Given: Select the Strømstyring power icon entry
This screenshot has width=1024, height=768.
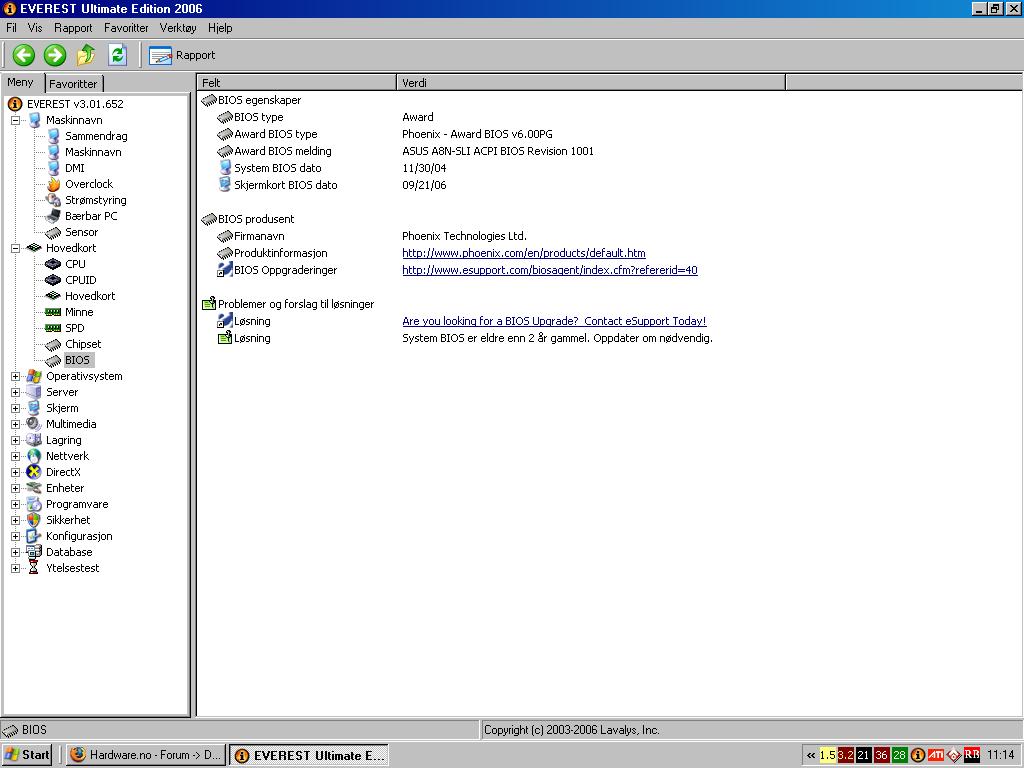Looking at the screenshot, I should pos(95,200).
